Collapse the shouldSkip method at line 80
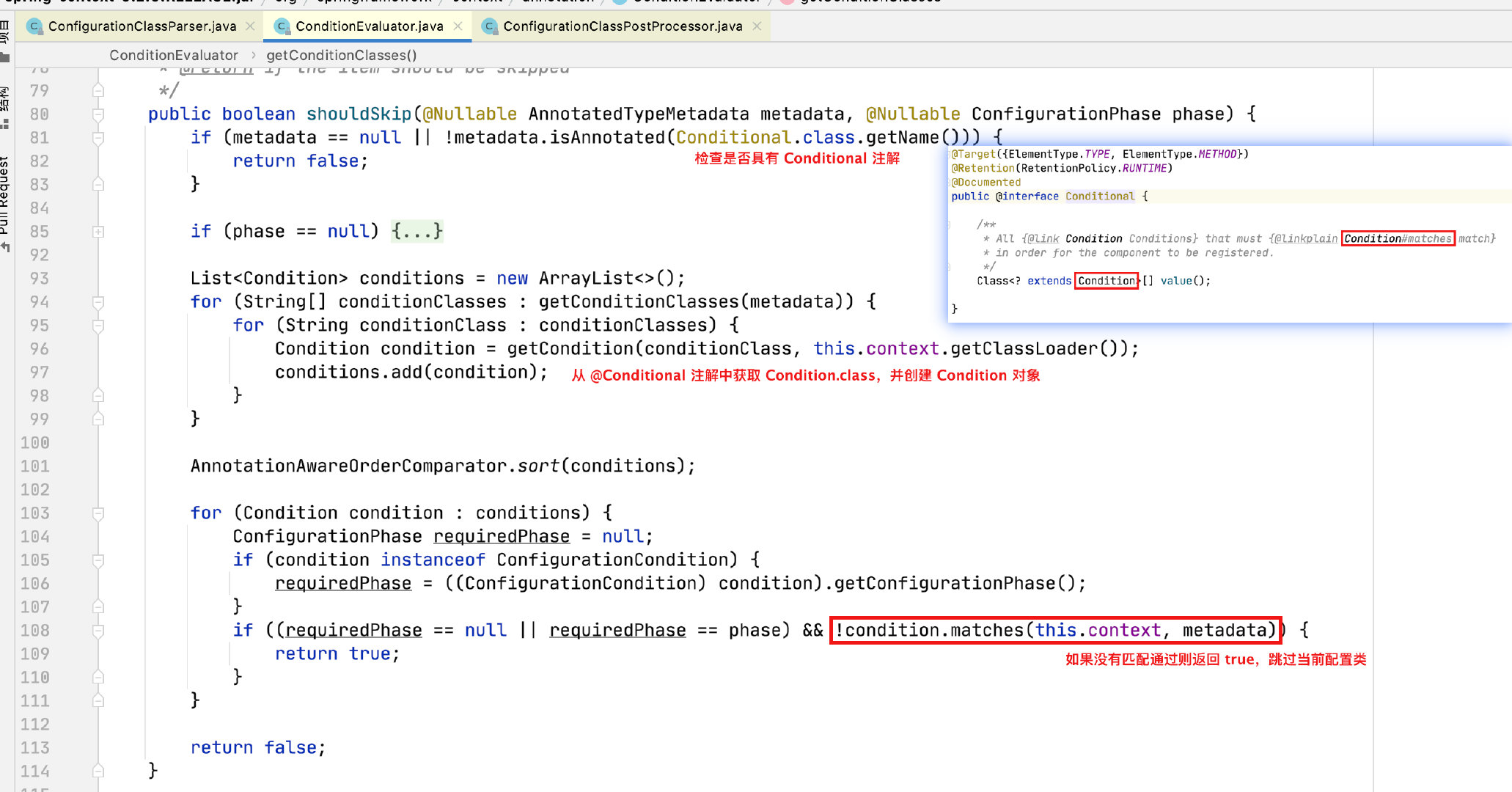The height and width of the screenshot is (792, 1512). point(98,114)
